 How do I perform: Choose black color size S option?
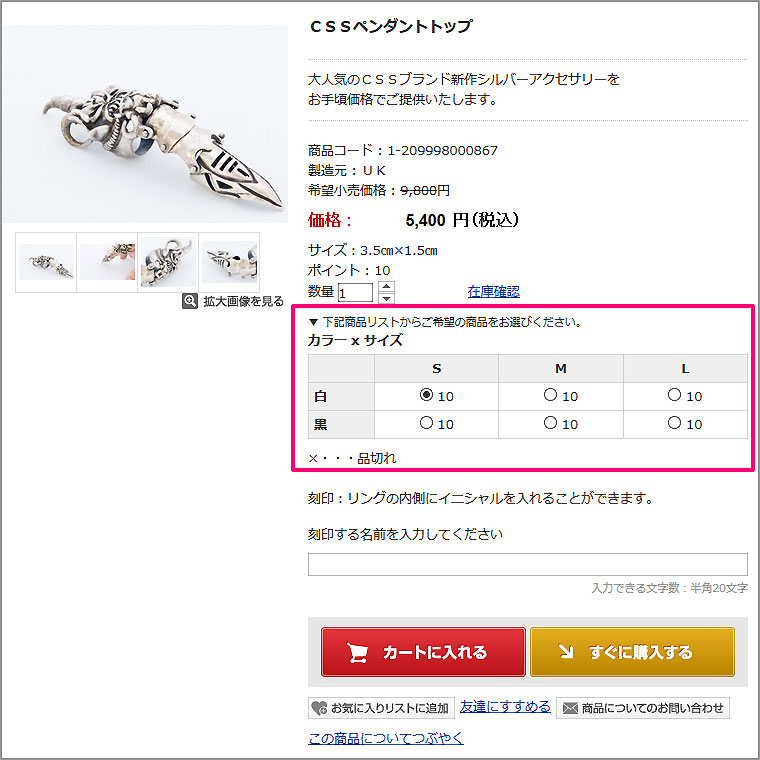pos(426,423)
